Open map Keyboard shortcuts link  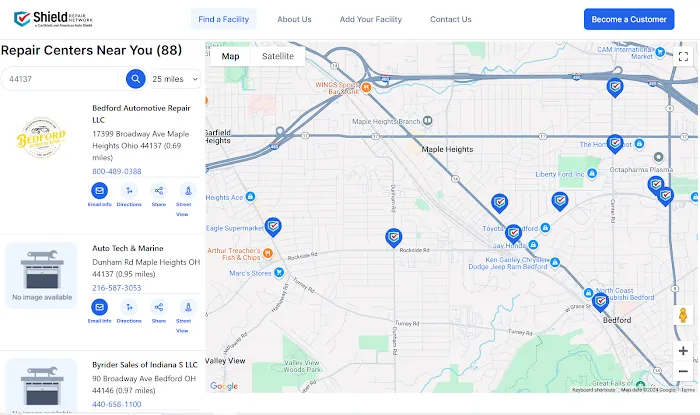pos(594,390)
